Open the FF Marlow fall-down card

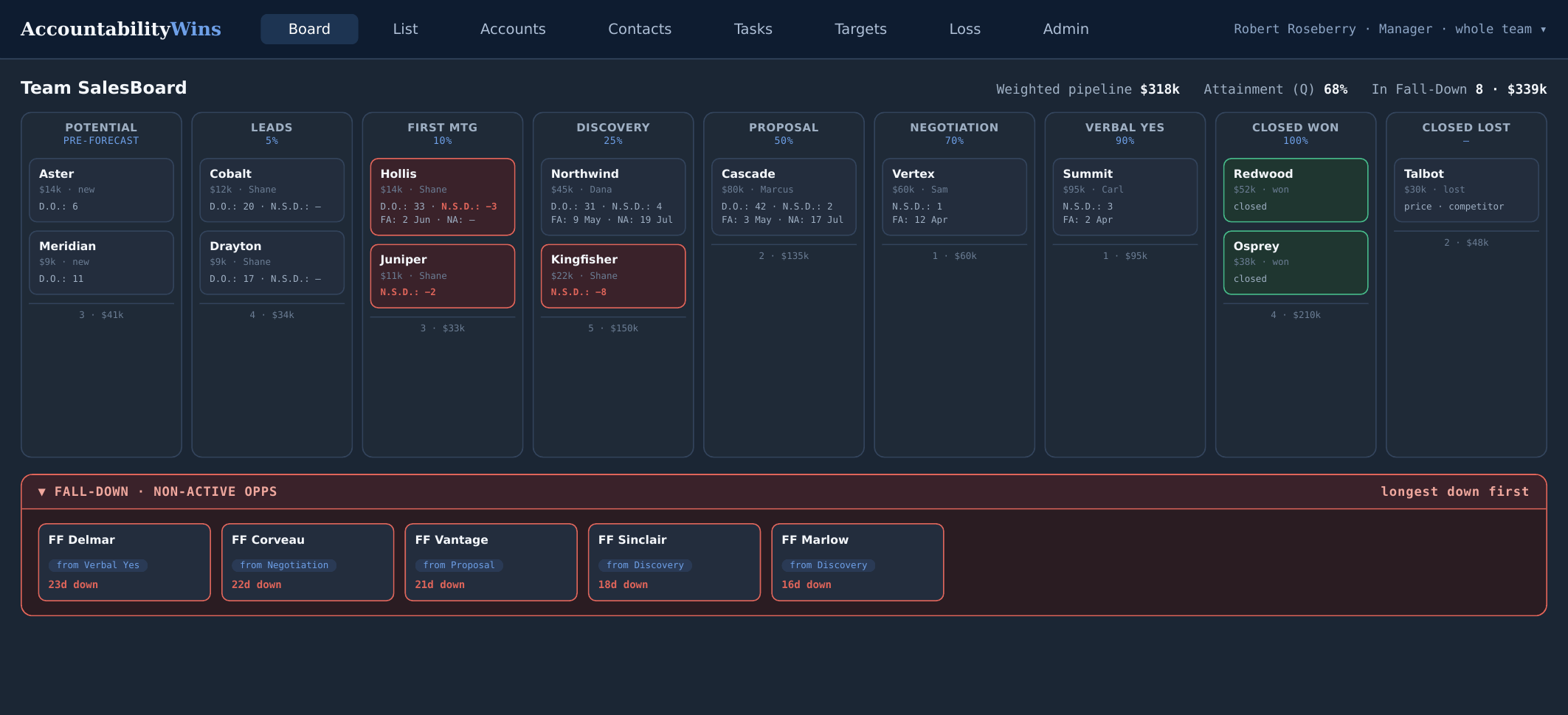pos(857,562)
